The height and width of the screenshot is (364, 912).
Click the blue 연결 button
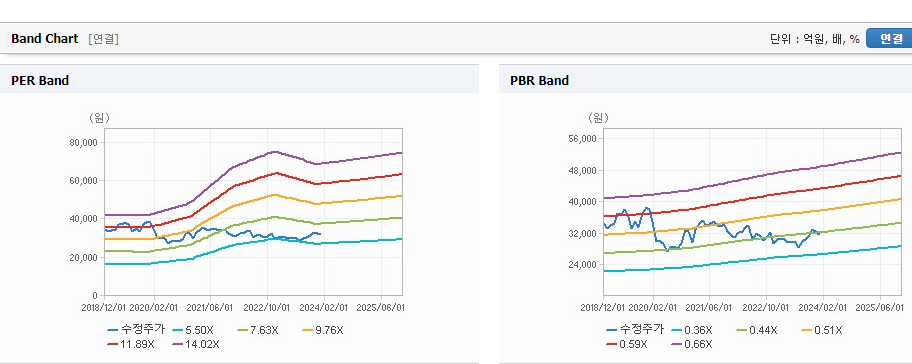[889, 38]
